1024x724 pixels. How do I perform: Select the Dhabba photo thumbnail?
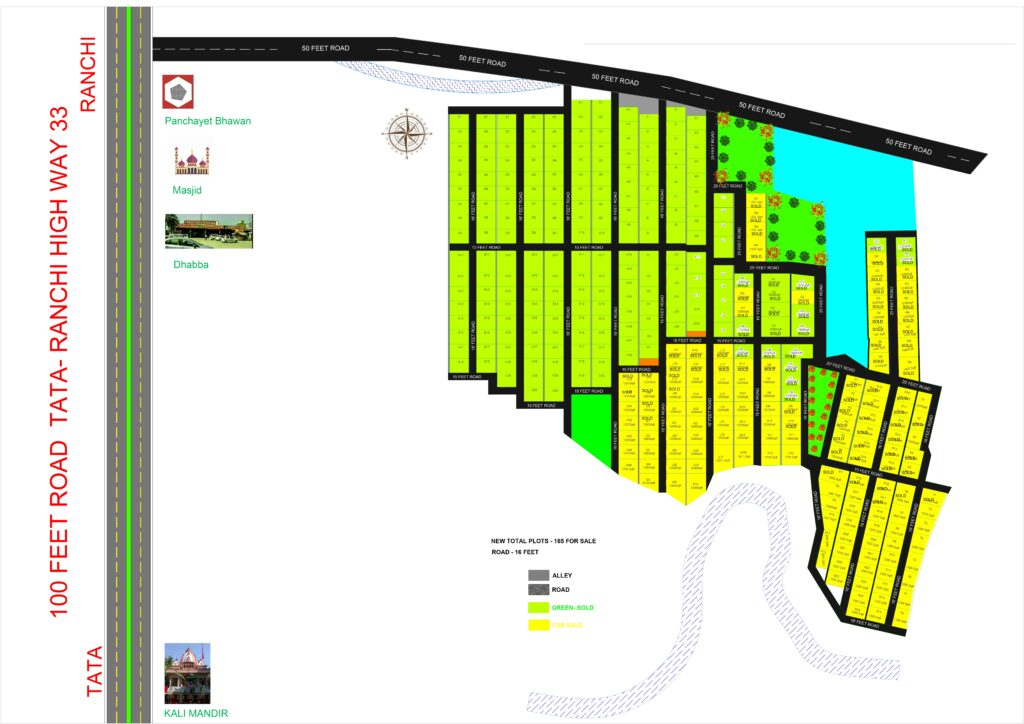tap(208, 231)
